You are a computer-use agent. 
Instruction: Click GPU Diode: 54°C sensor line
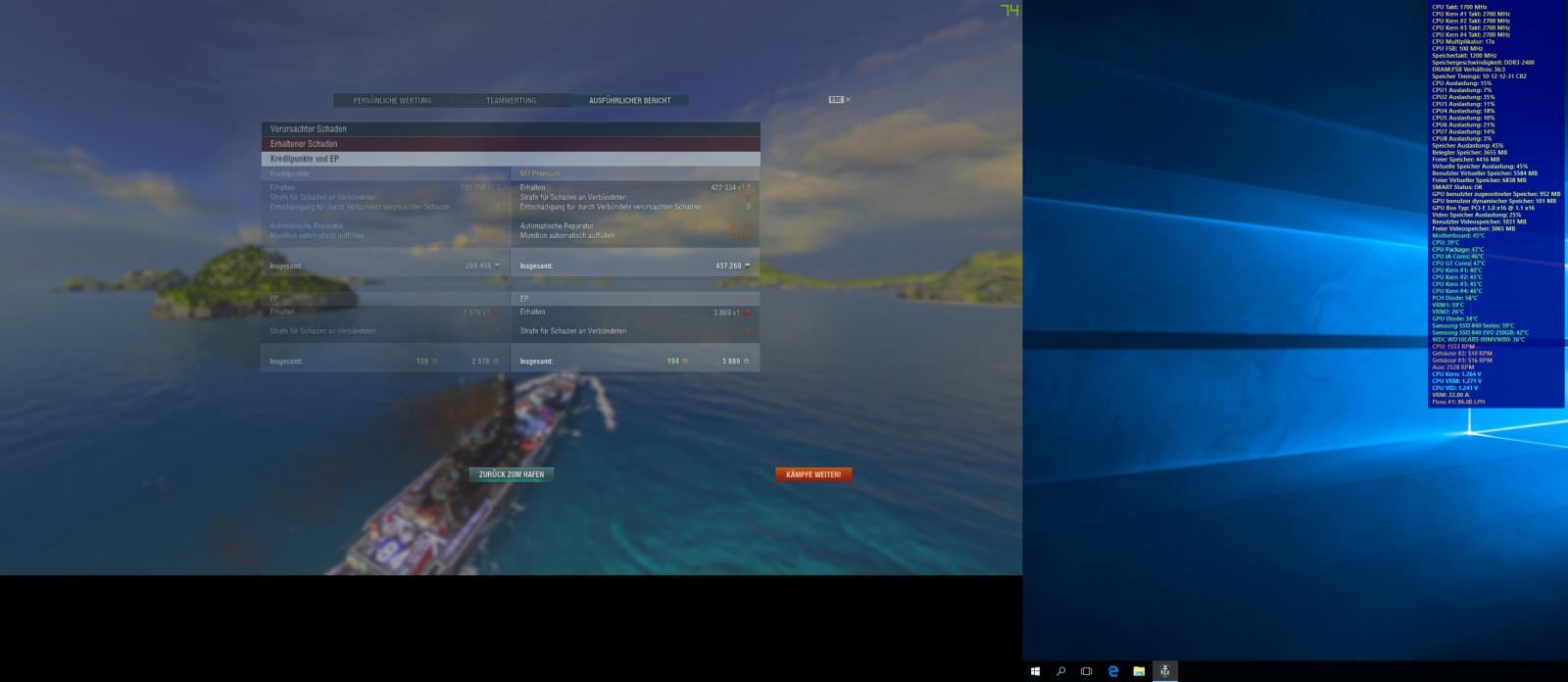tap(1454, 319)
